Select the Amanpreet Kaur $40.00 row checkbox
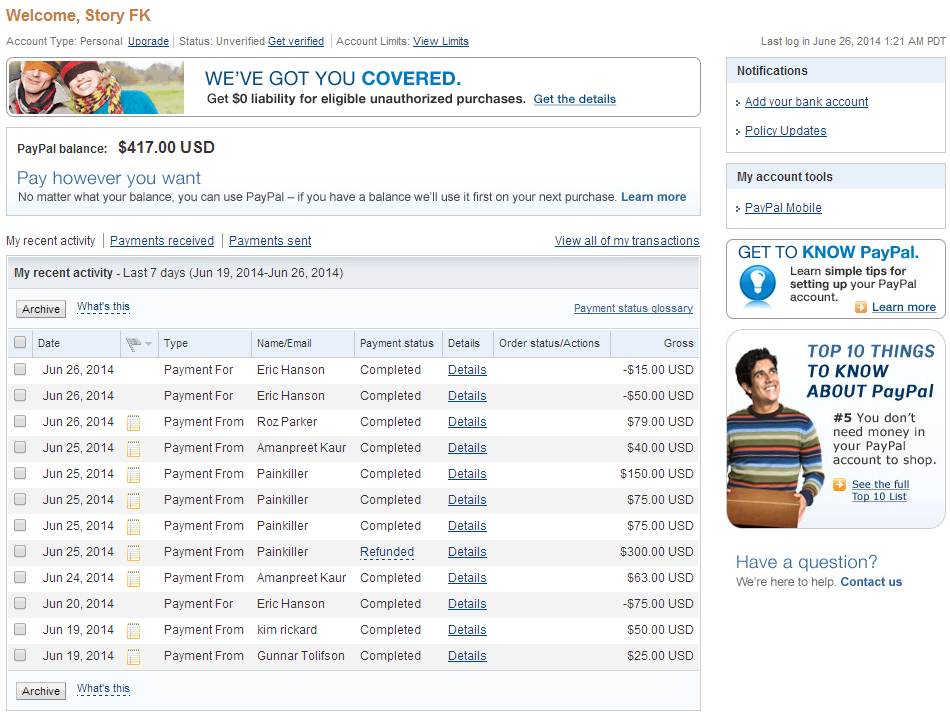This screenshot has width=950, height=713. 20,447
